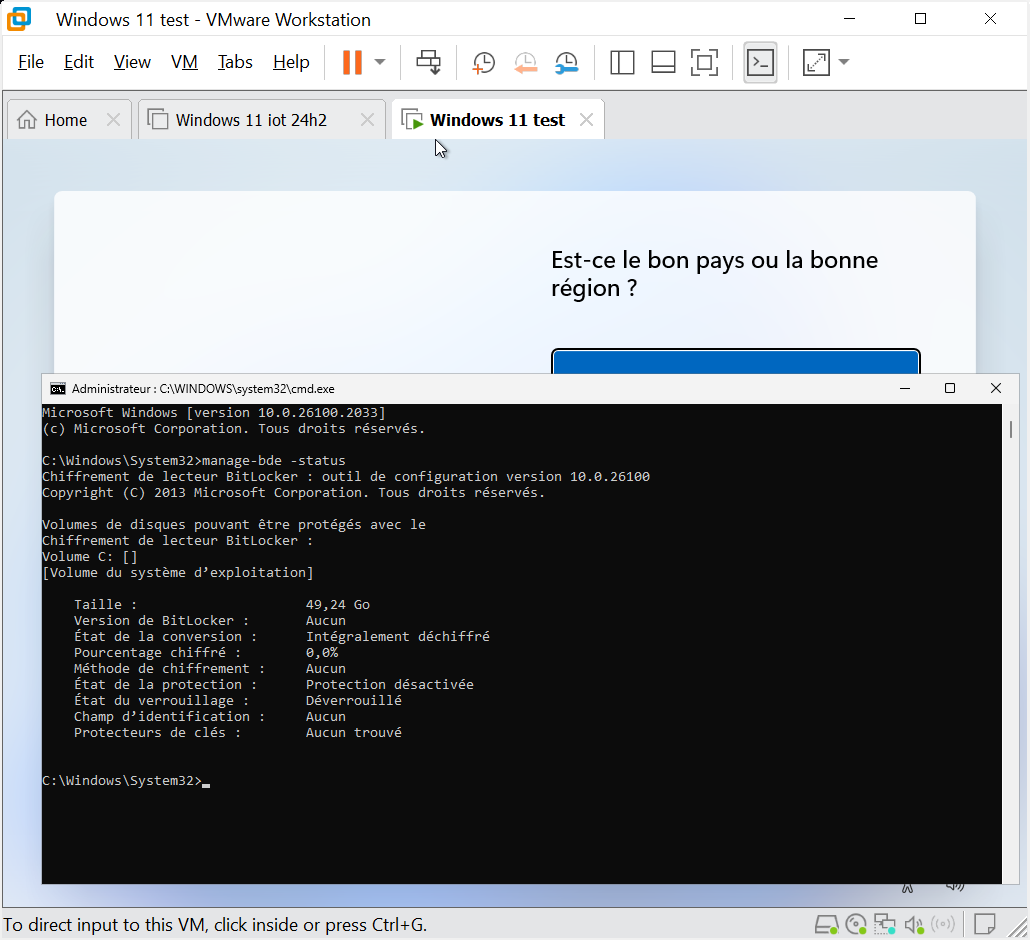Image resolution: width=1030 pixels, height=940 pixels.
Task: Click 'manage-bde -status' command text
Action: (x=274, y=460)
